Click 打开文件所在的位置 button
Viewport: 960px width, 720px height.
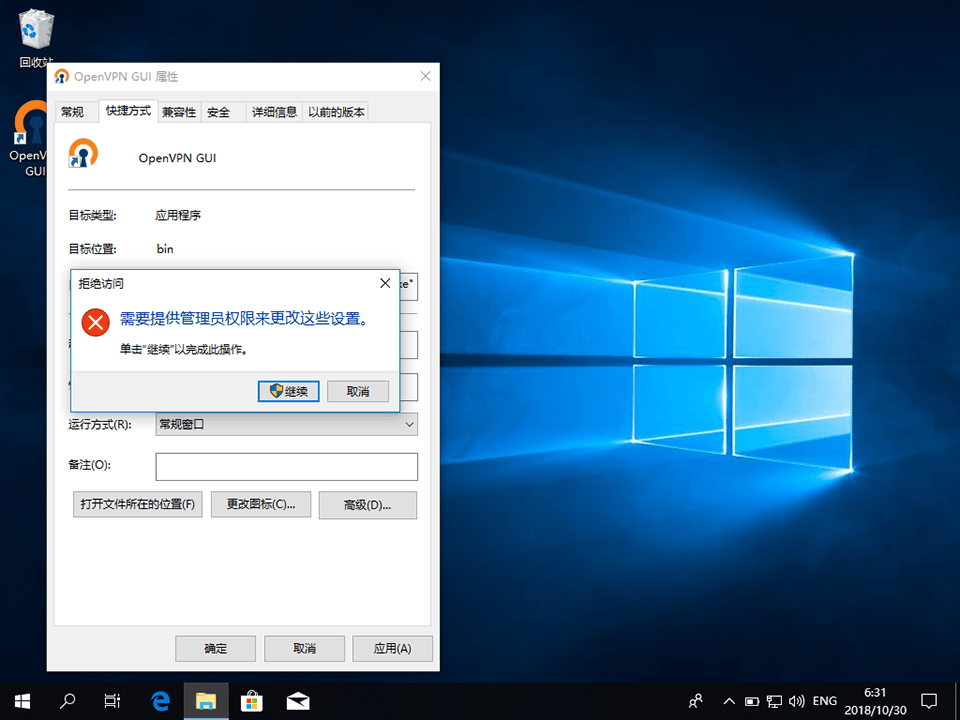coord(138,504)
